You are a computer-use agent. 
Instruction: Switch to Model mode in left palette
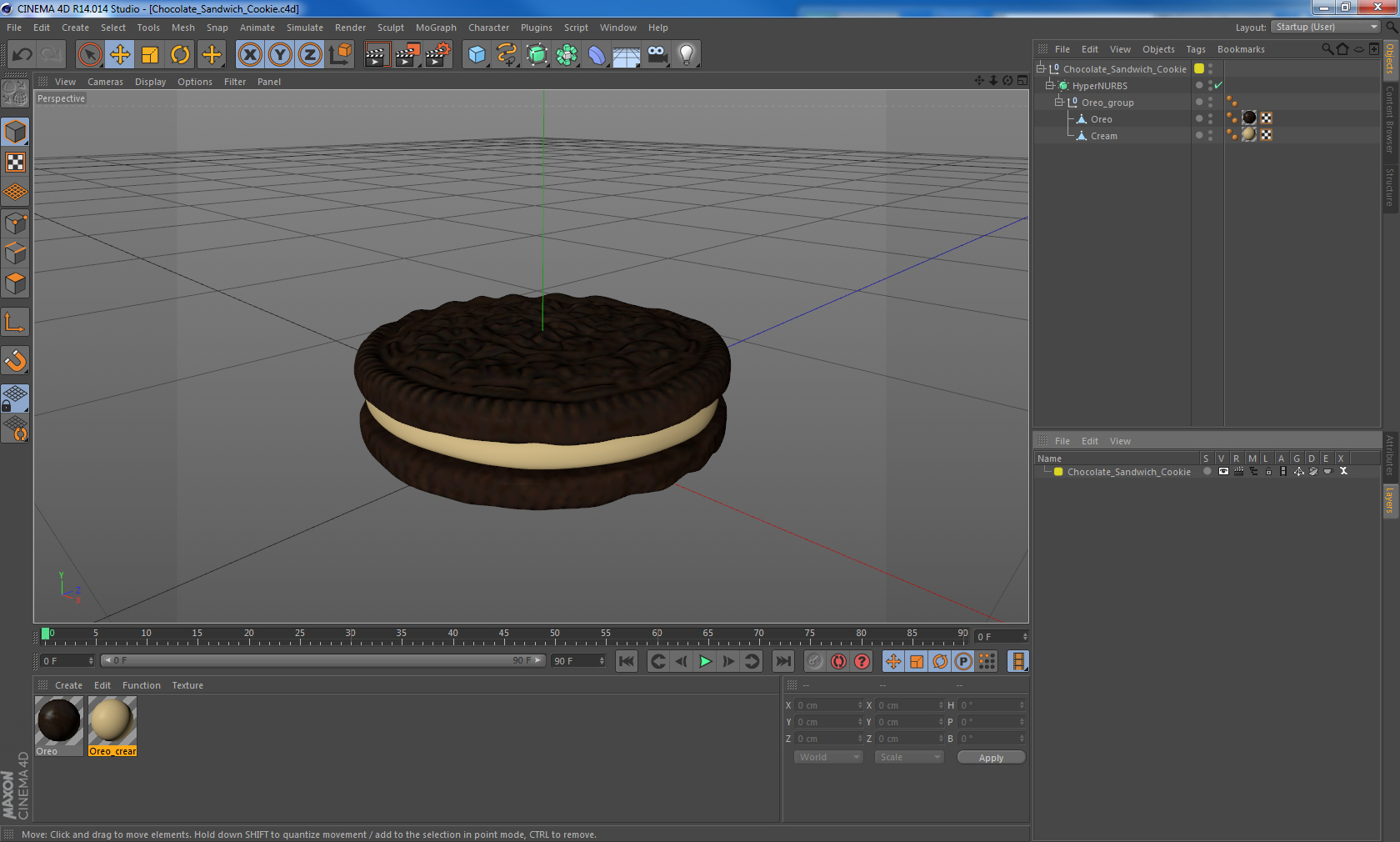(15, 133)
